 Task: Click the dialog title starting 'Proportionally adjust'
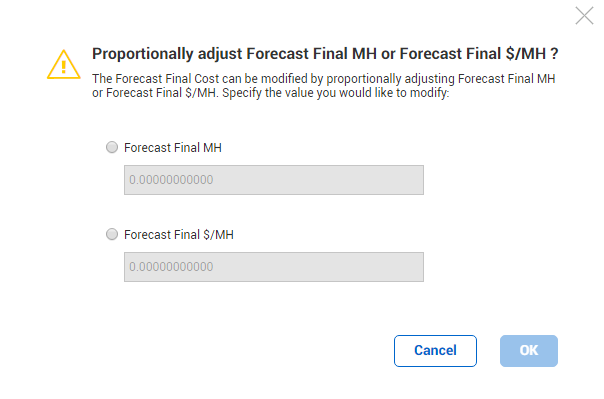[x=325, y=54]
